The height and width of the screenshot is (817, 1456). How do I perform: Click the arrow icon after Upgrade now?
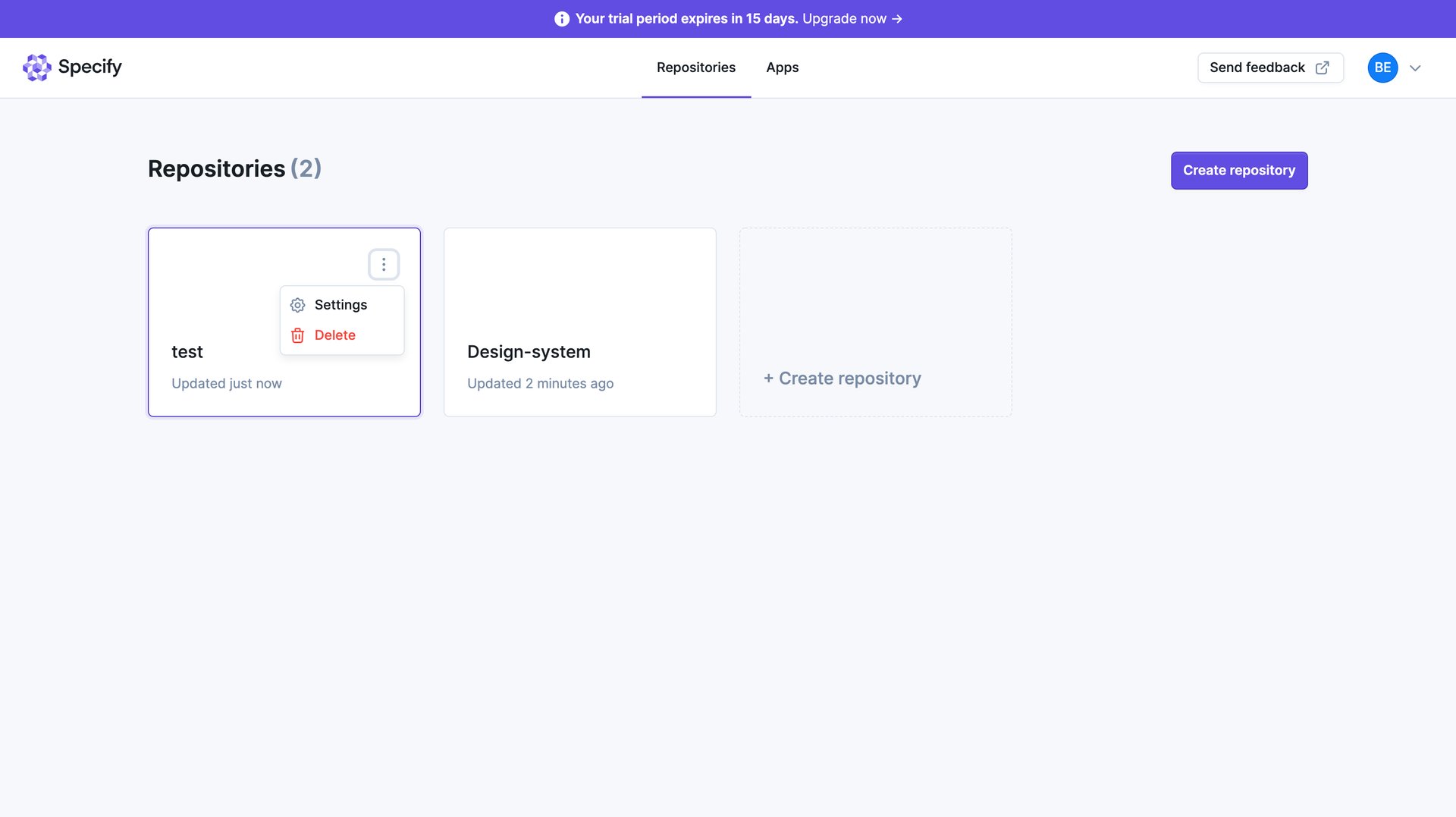coord(897,18)
